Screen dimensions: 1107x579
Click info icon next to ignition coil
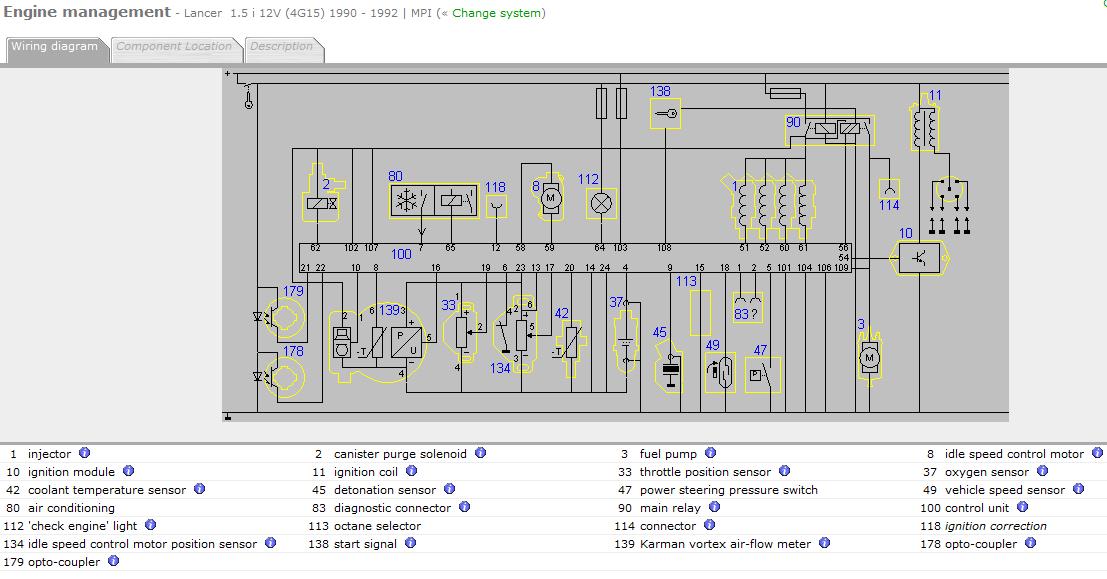pos(412,470)
